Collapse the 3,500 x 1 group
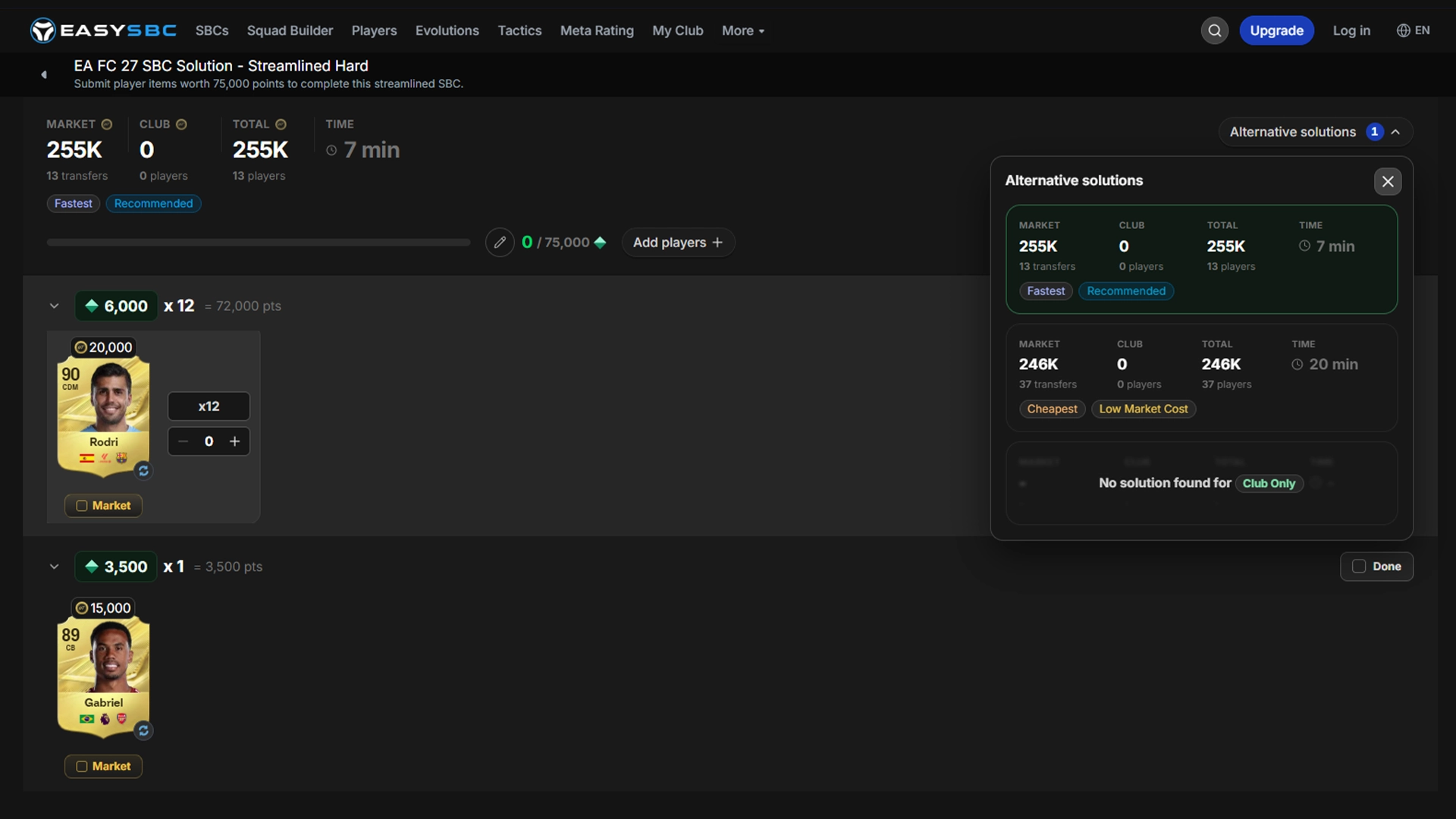Screen dimensions: 1456x819 pyautogui.click(x=54, y=566)
